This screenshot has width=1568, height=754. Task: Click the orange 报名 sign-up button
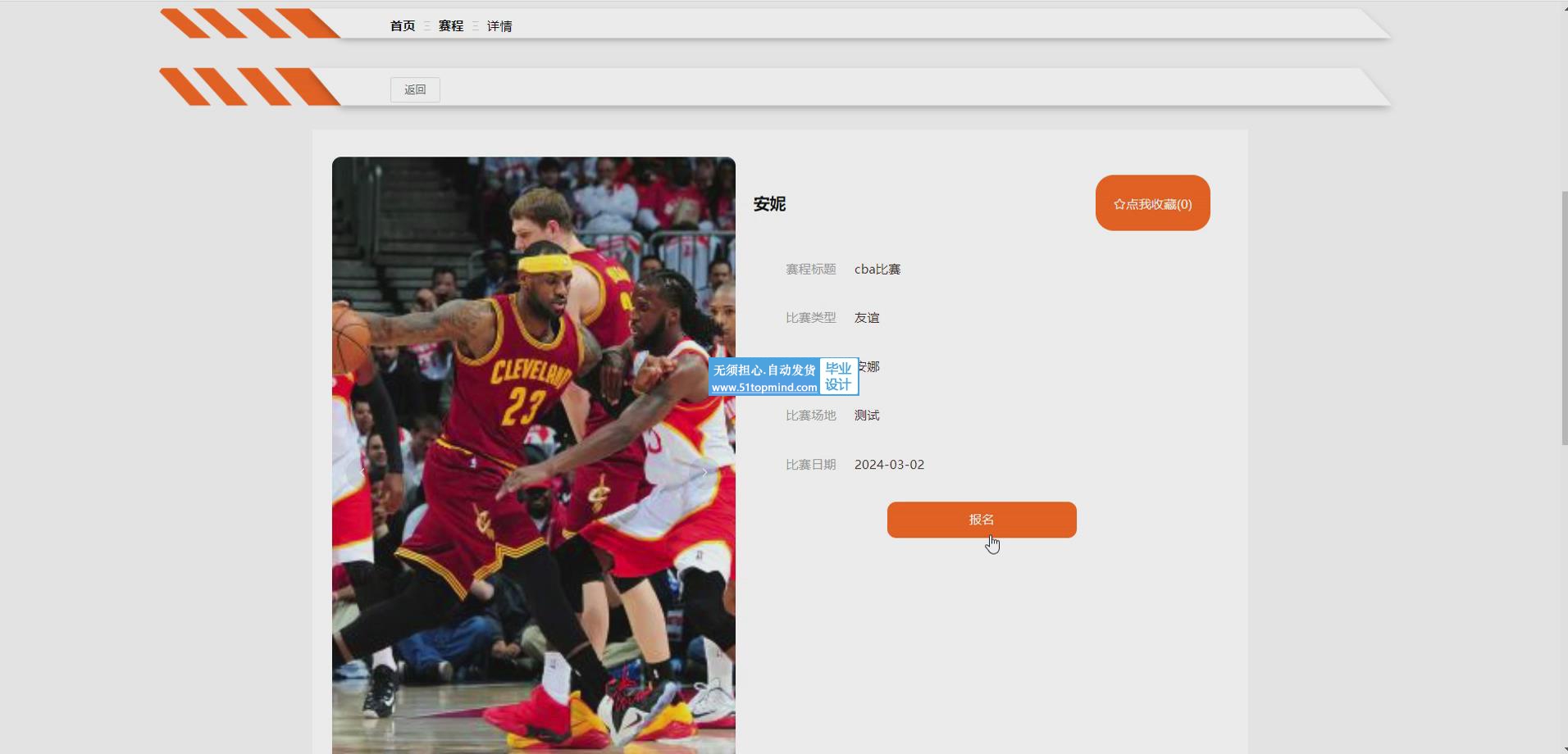tap(982, 520)
